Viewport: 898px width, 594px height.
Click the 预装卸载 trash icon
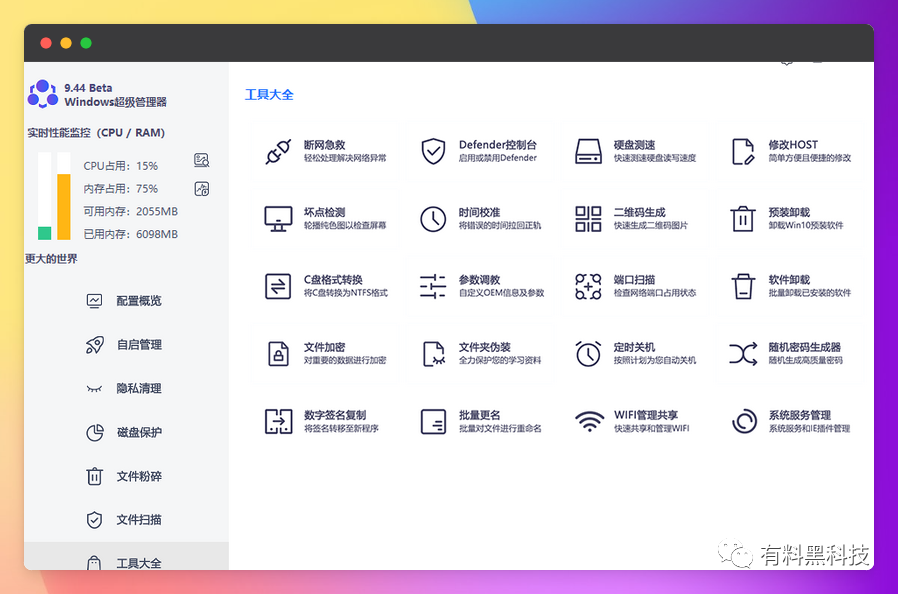tap(743, 219)
